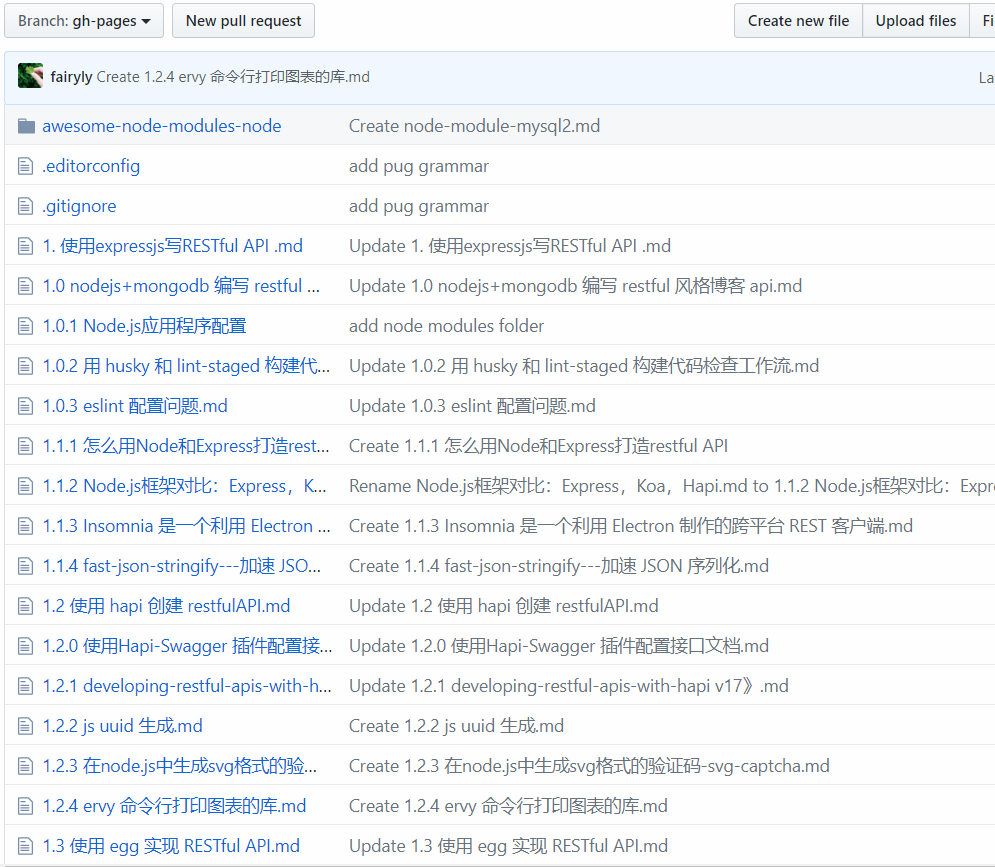
Task: Click the Upload files button
Action: tap(915, 20)
